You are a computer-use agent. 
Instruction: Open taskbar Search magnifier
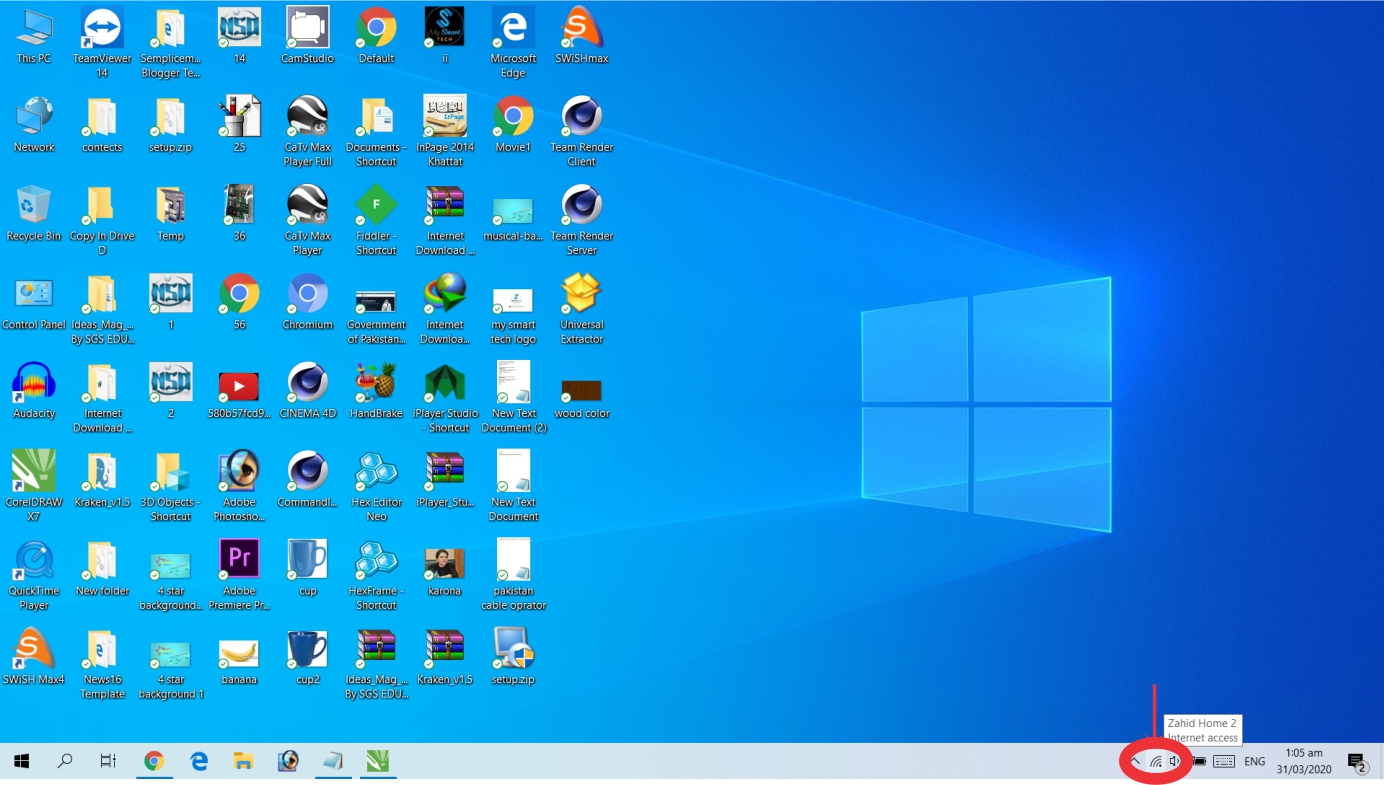pos(65,761)
